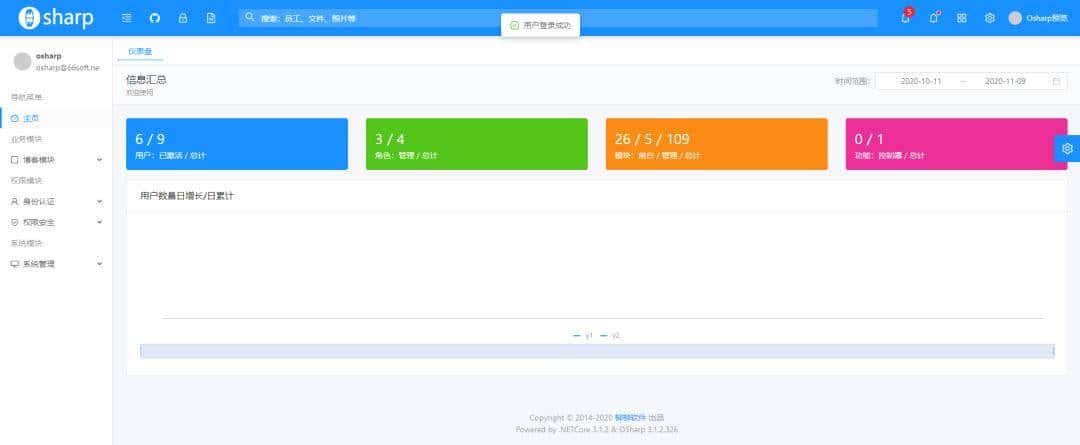The image size is (1080, 445).
Task: Click the second bell icon with dot
Action: tap(934, 18)
